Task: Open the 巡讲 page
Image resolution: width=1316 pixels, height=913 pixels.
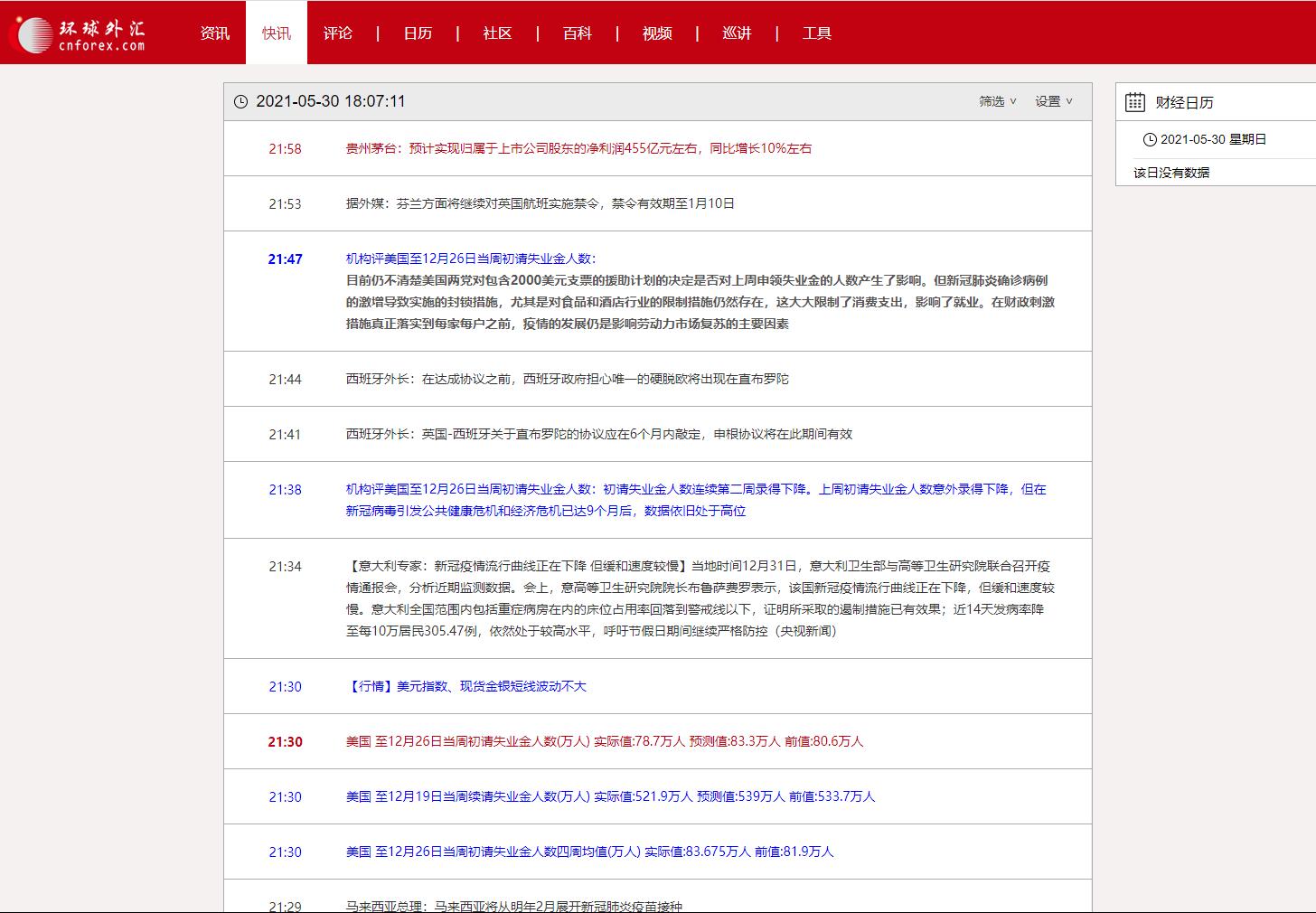Action: click(x=737, y=33)
